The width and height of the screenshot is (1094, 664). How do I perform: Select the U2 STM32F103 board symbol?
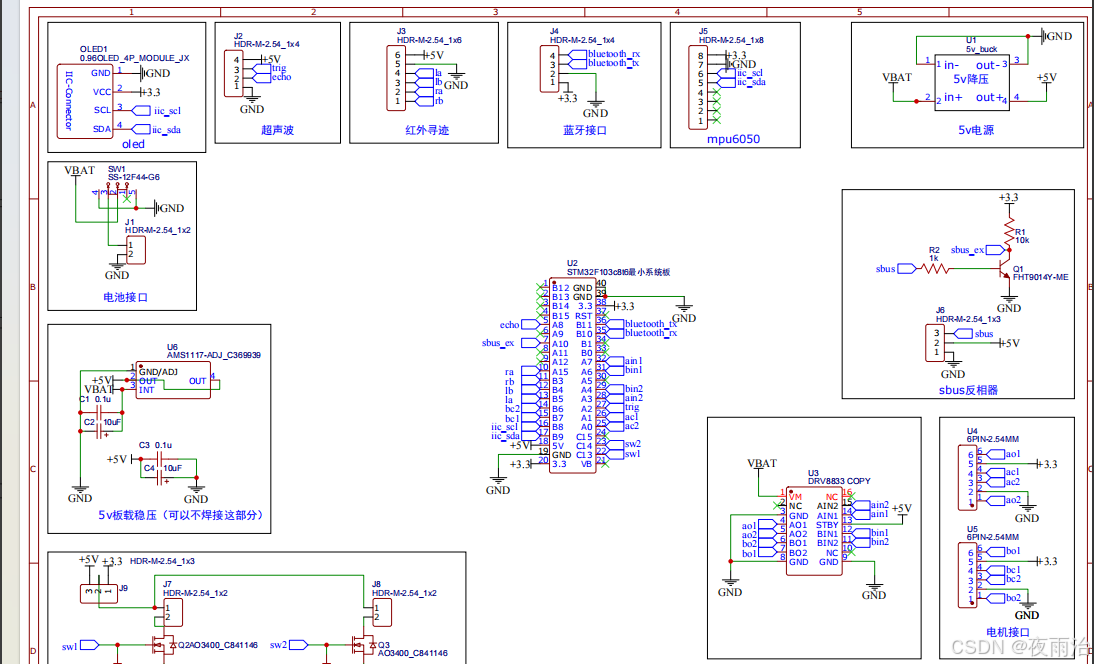tap(572, 375)
